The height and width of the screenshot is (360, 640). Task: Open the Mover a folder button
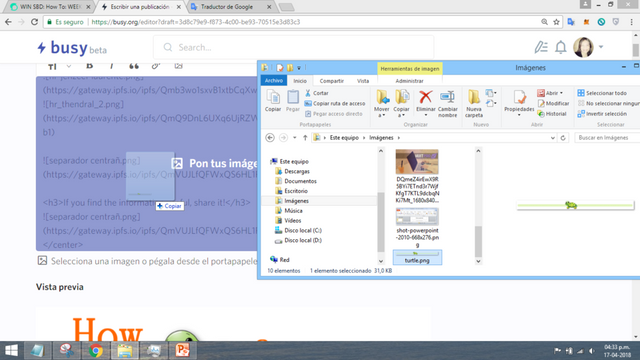382,104
